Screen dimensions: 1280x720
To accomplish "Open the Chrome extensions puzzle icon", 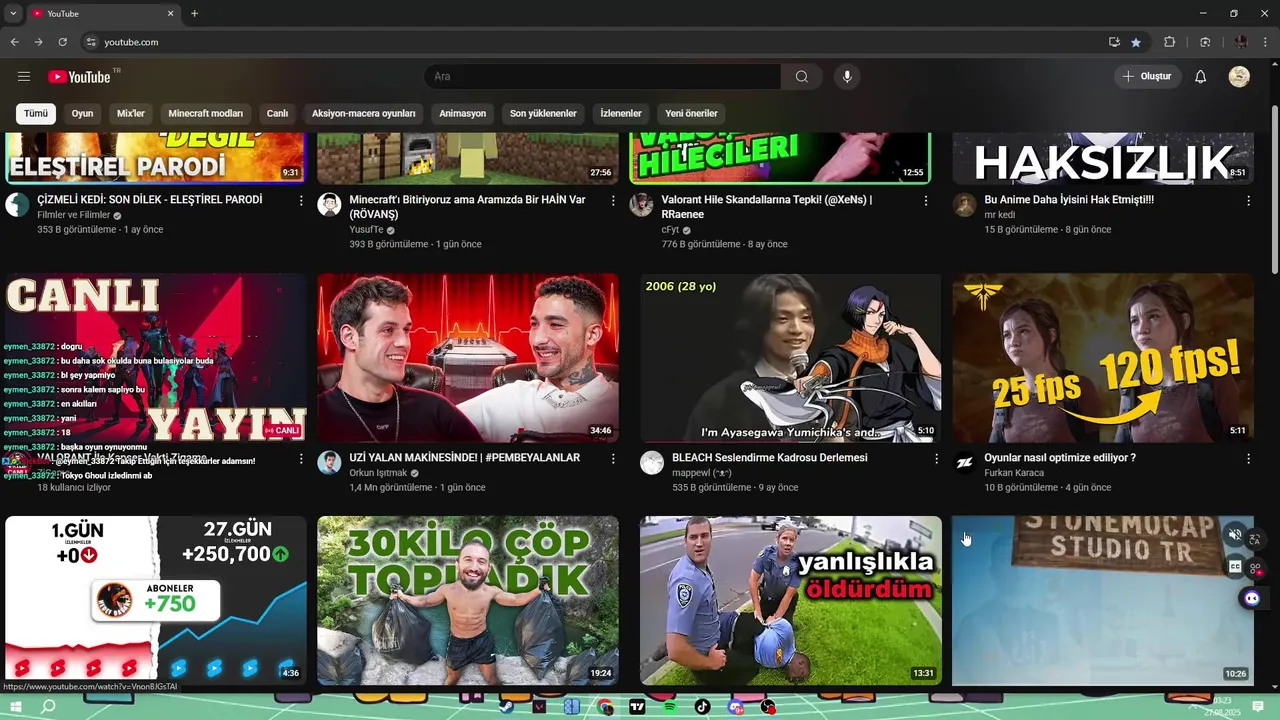I will 1169,42.
